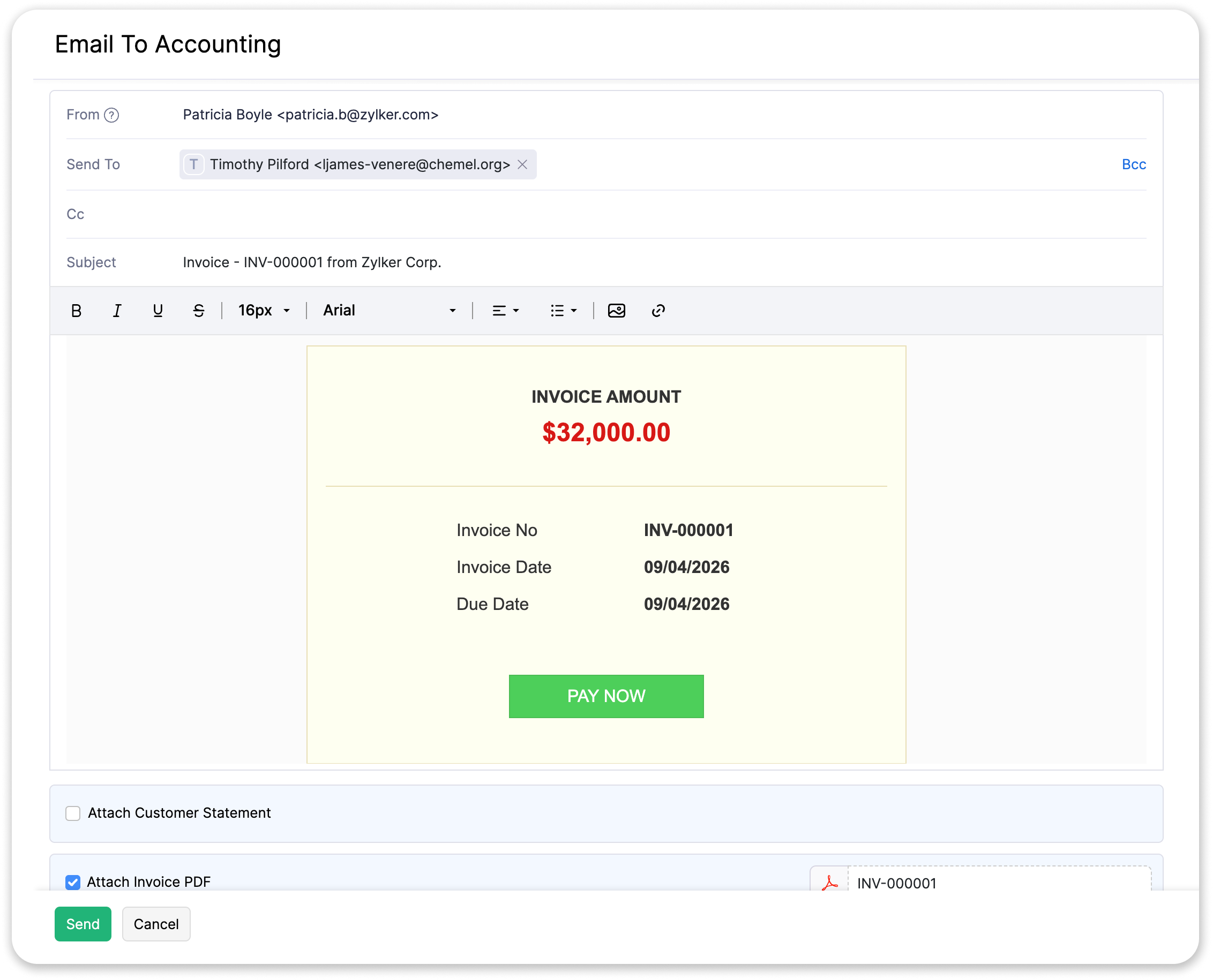Click the PDF icon for INV-000001
The height and width of the screenshot is (980, 1213).
[x=829, y=883]
